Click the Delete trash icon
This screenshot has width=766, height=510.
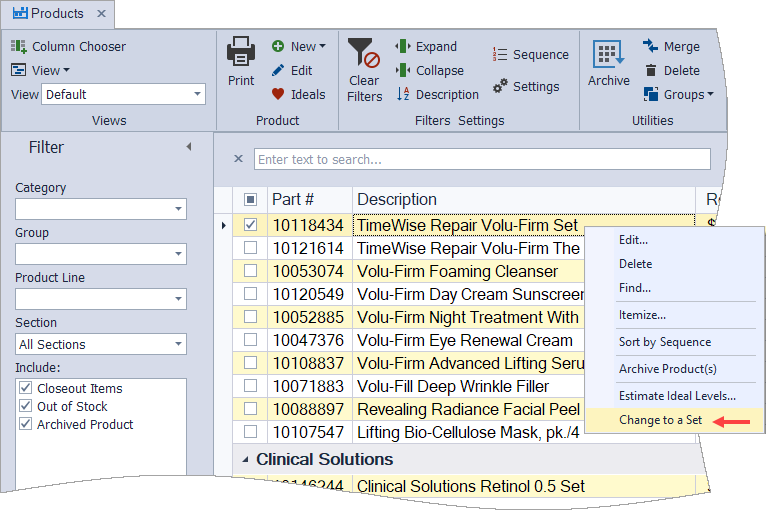point(651,70)
